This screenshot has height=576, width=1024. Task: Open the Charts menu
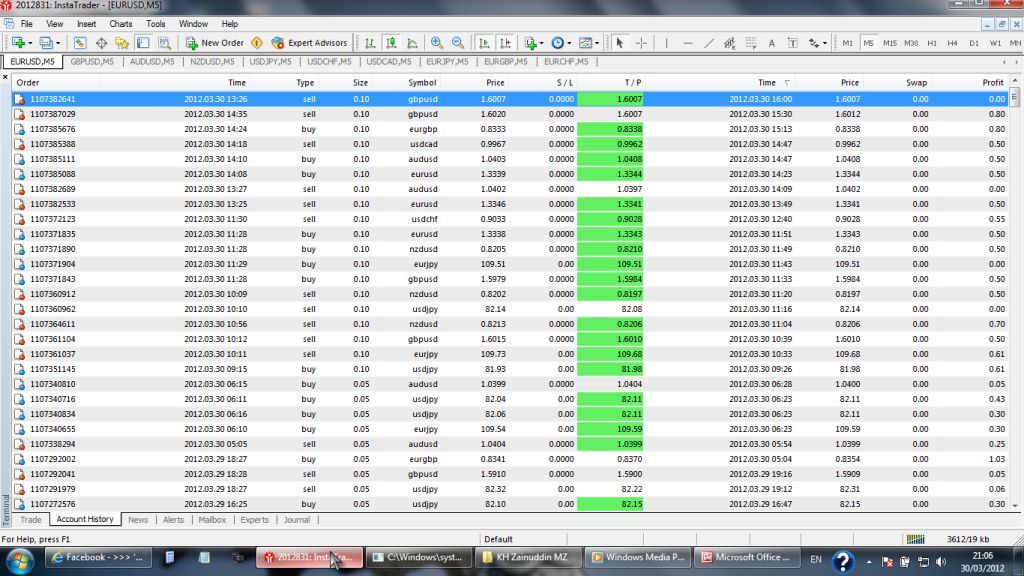pos(120,23)
